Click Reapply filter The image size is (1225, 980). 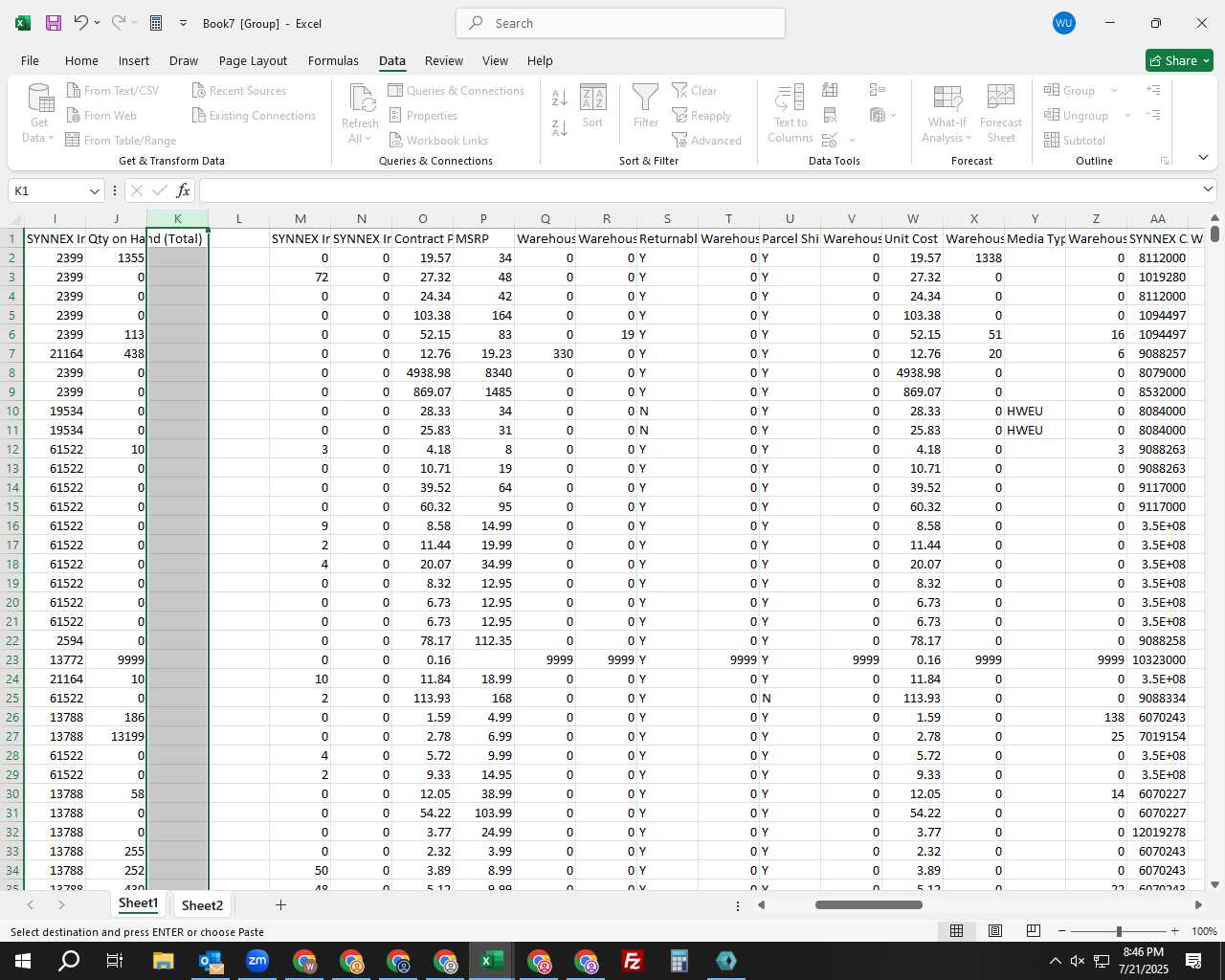tap(702, 115)
